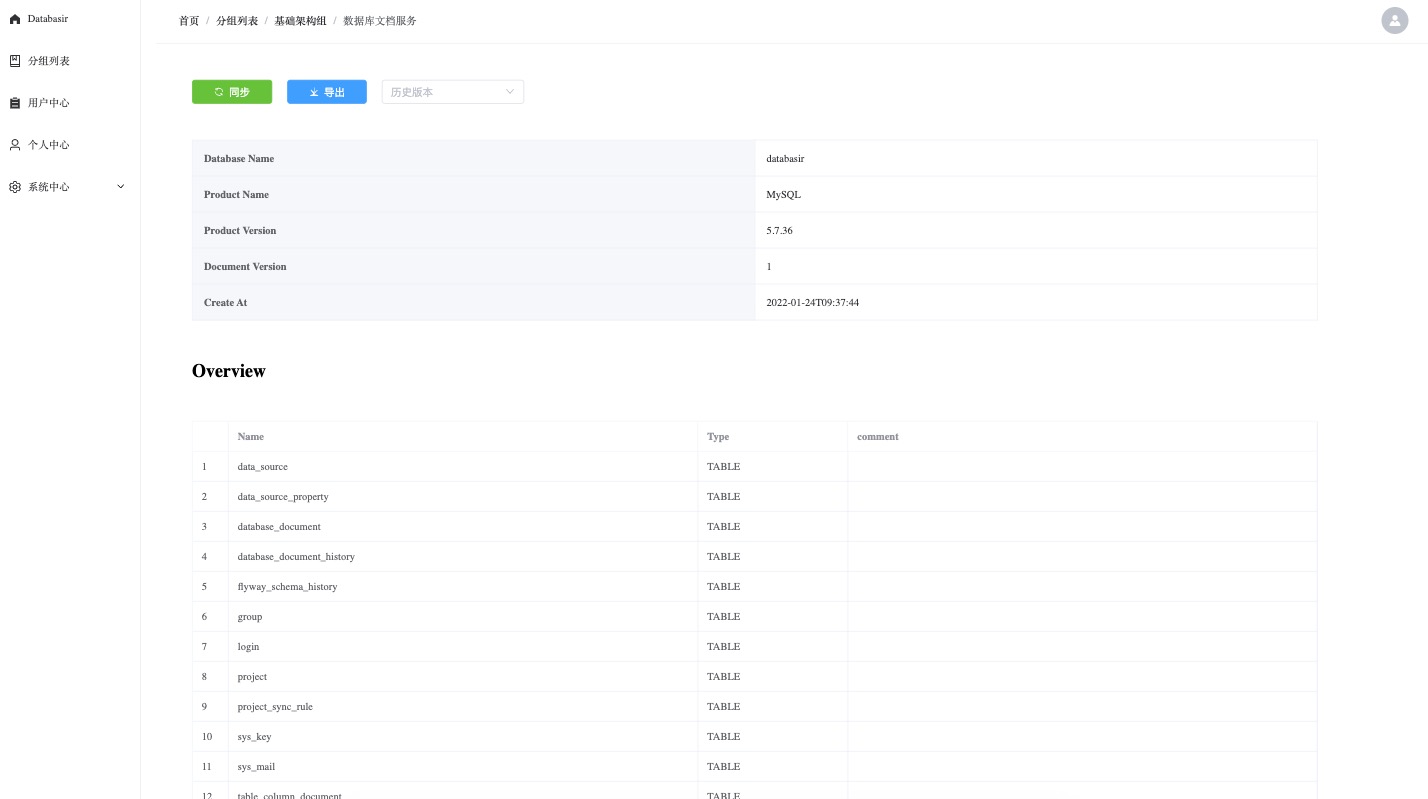
Task: Navigate to 首页 breadcrumb link
Action: pyautogui.click(x=189, y=21)
